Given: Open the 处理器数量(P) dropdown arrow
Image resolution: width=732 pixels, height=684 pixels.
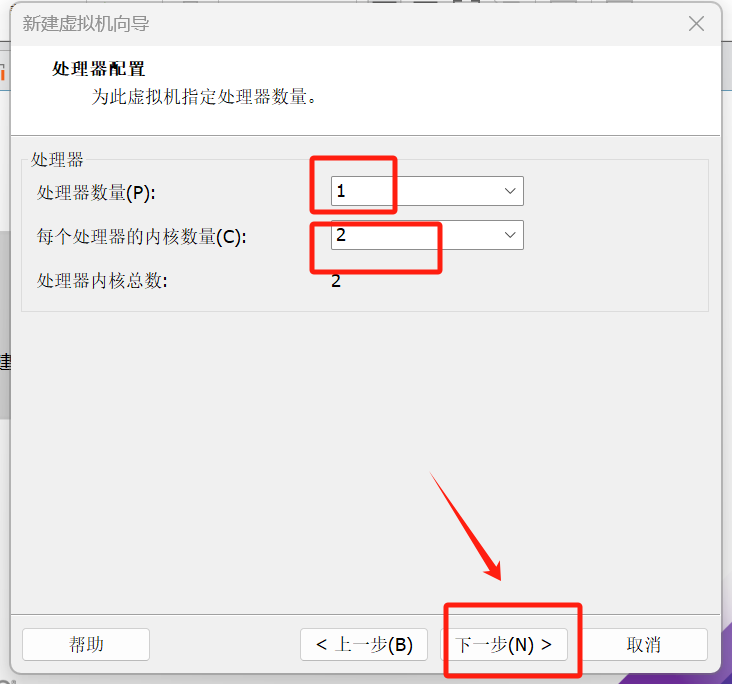Looking at the screenshot, I should tap(510, 191).
